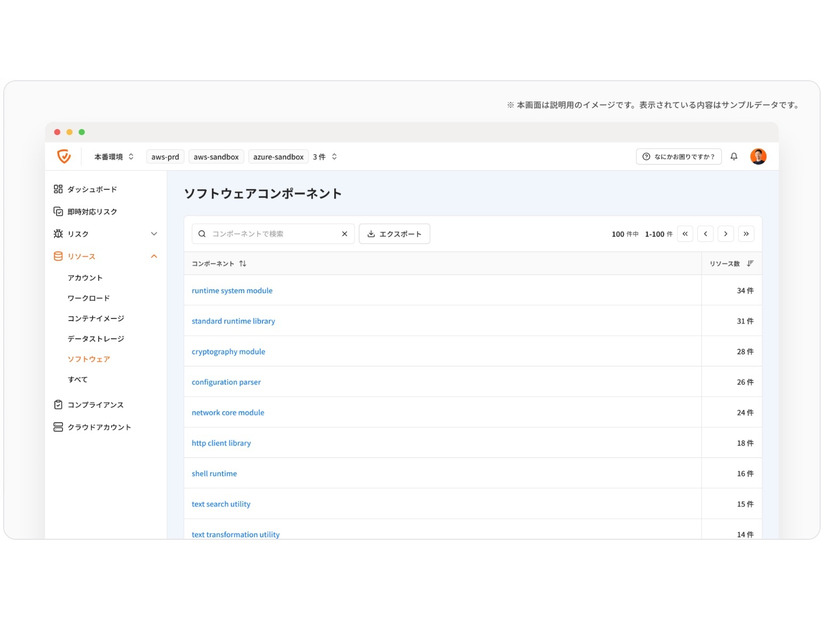Select the aws-prd environment chip
Image resolution: width=826 pixels, height=620 pixels.
point(164,156)
